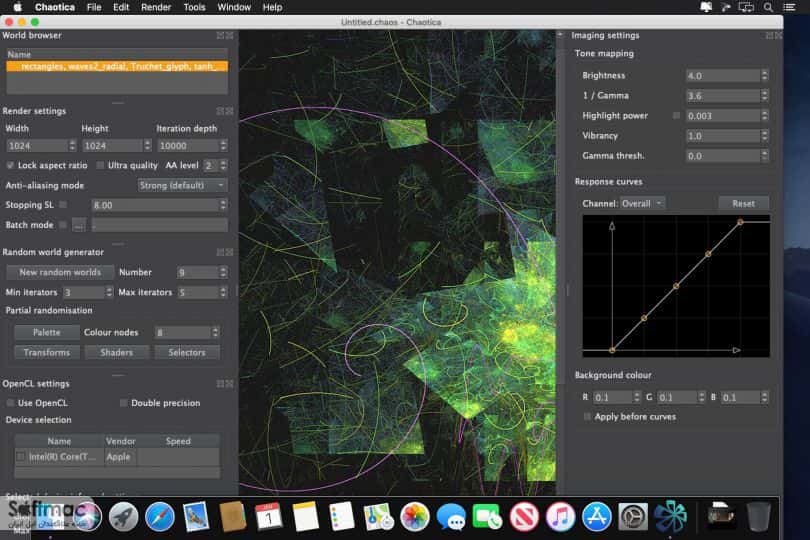This screenshot has height=540, width=810.
Task: Increase the Brightness stepper value
Action: 765,72
